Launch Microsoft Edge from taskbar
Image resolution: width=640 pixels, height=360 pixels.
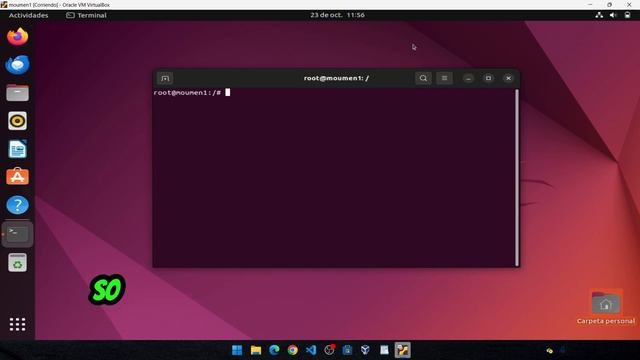coord(274,350)
